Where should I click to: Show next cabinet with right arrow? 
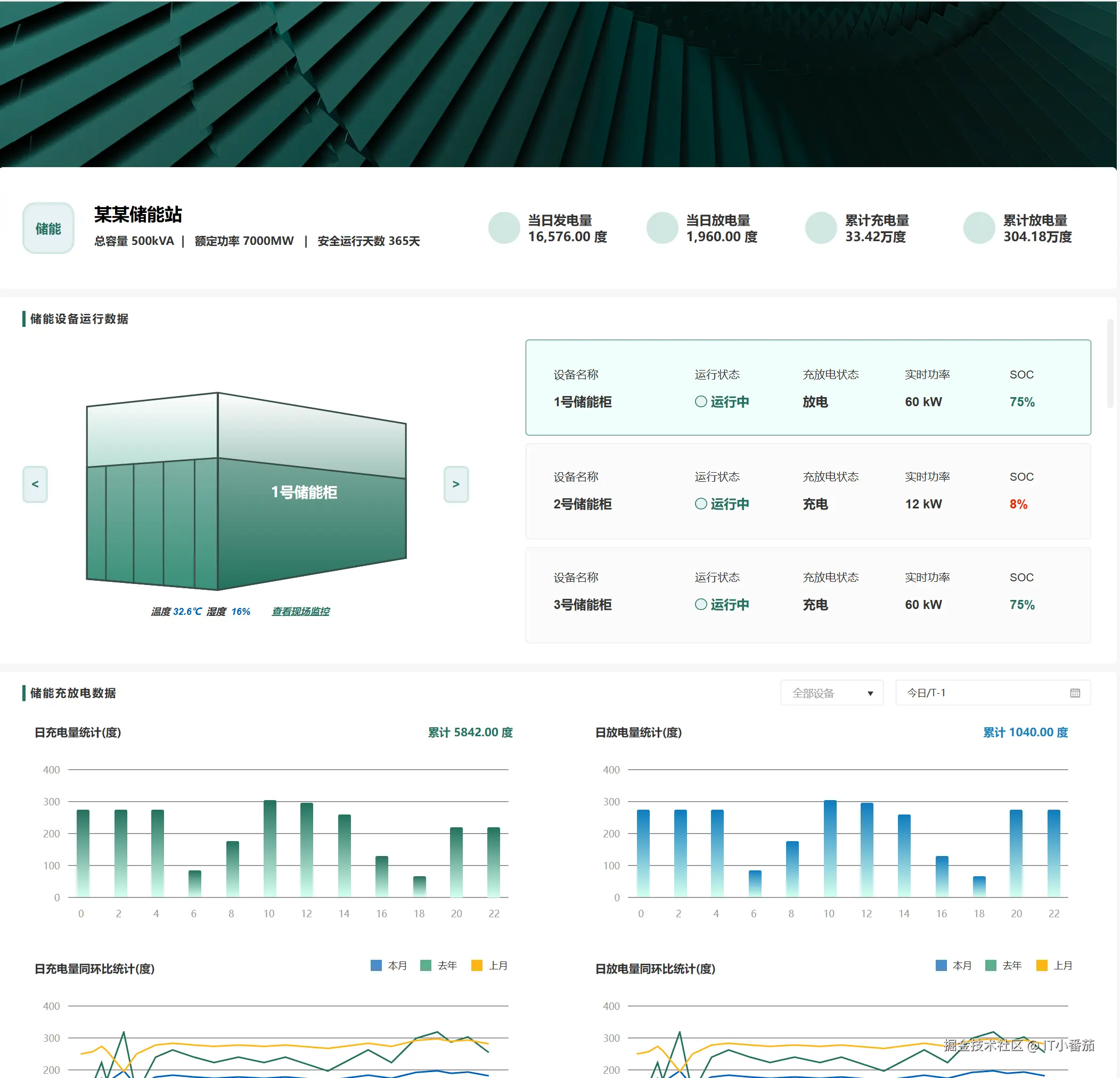456,484
